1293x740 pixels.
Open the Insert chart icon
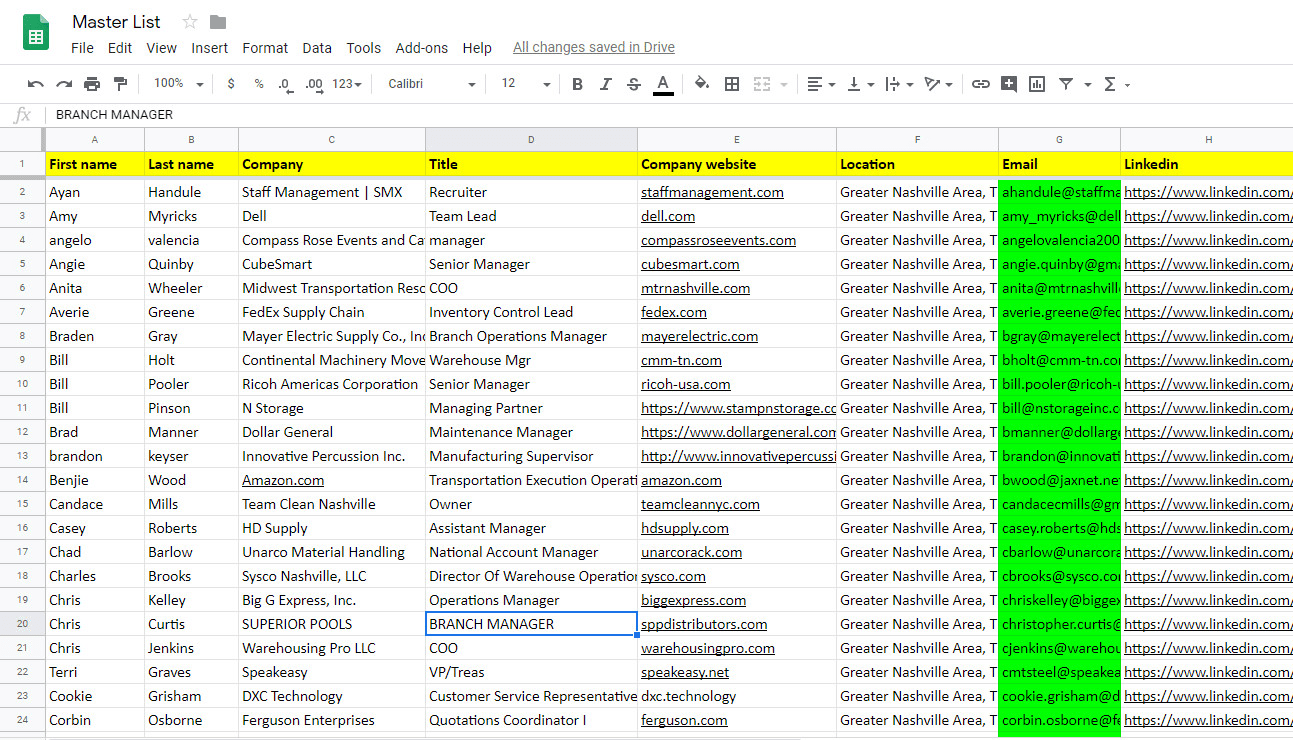tap(1037, 84)
